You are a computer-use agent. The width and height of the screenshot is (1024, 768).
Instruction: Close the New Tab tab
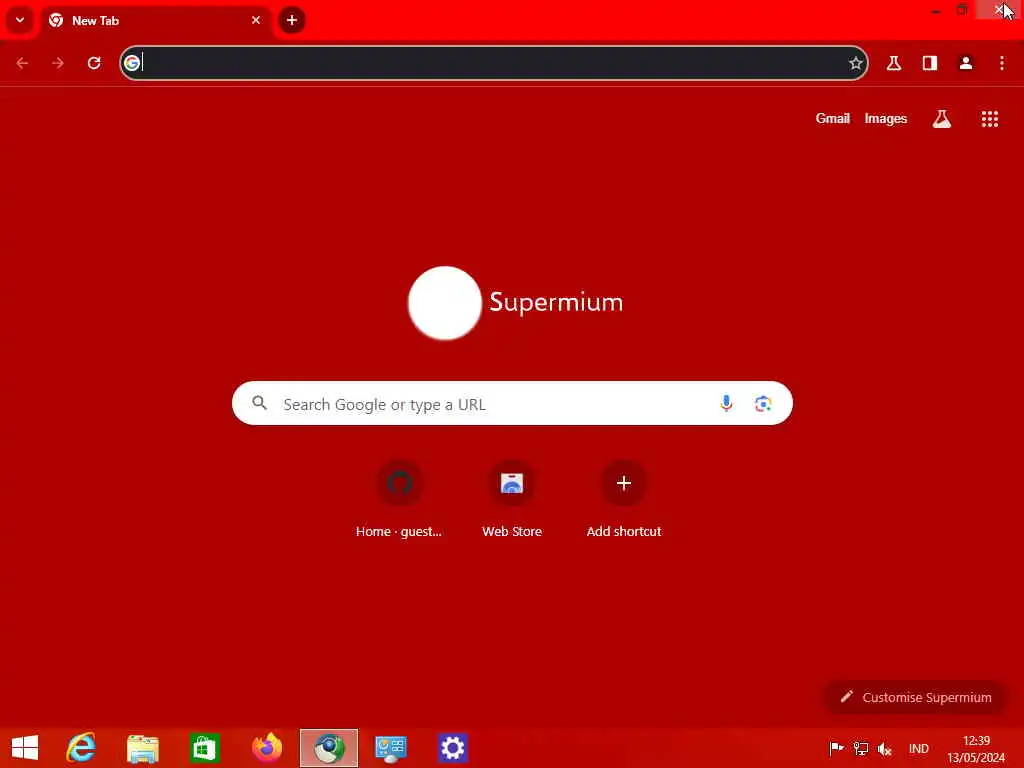pos(256,20)
